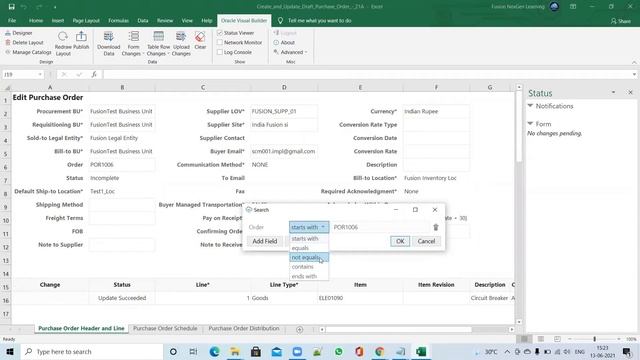The height and width of the screenshot is (360, 640).
Task: Open File Explorer from the taskbar
Action: click(235, 351)
